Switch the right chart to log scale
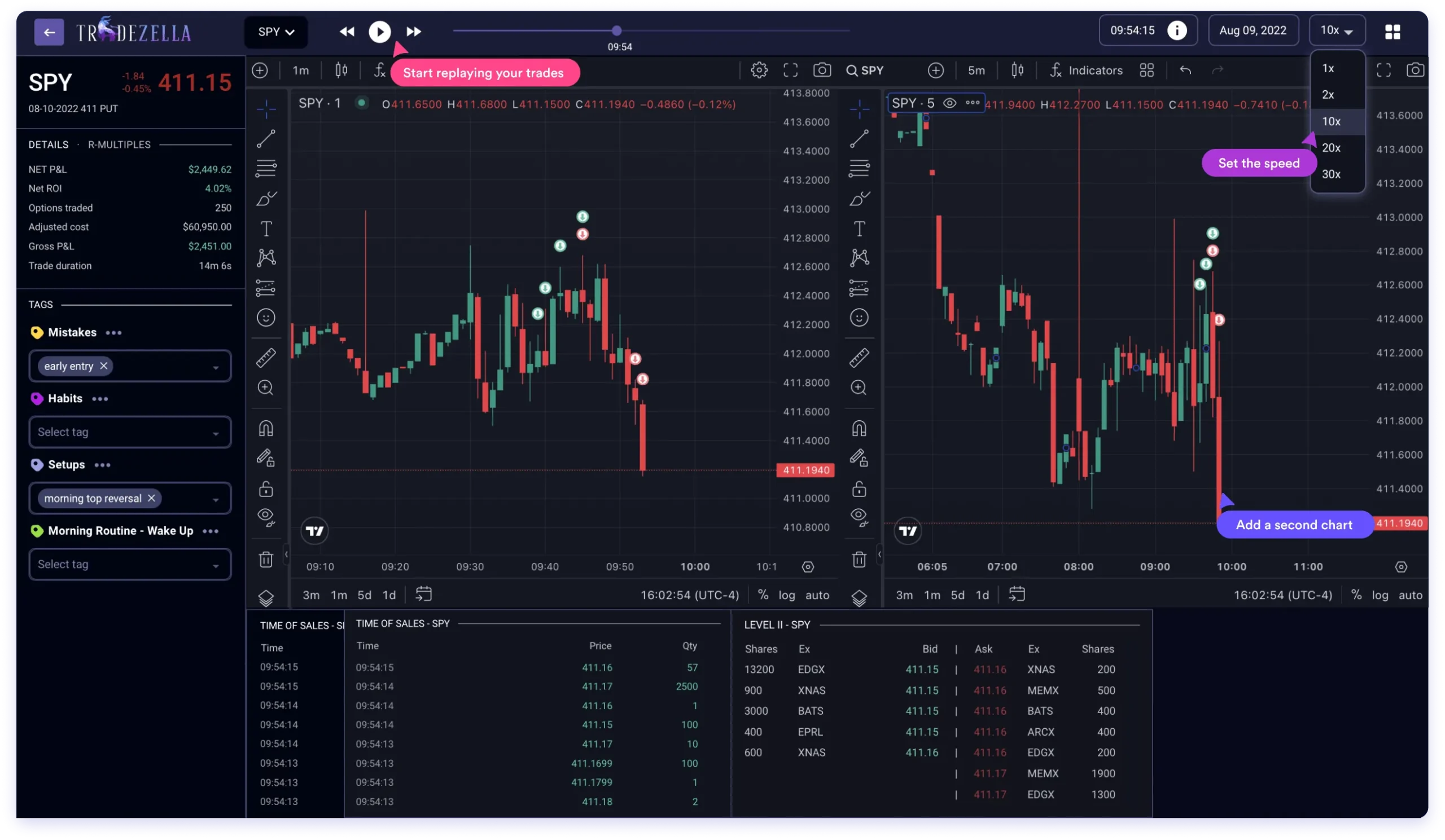1445x840 pixels. [x=1380, y=595]
